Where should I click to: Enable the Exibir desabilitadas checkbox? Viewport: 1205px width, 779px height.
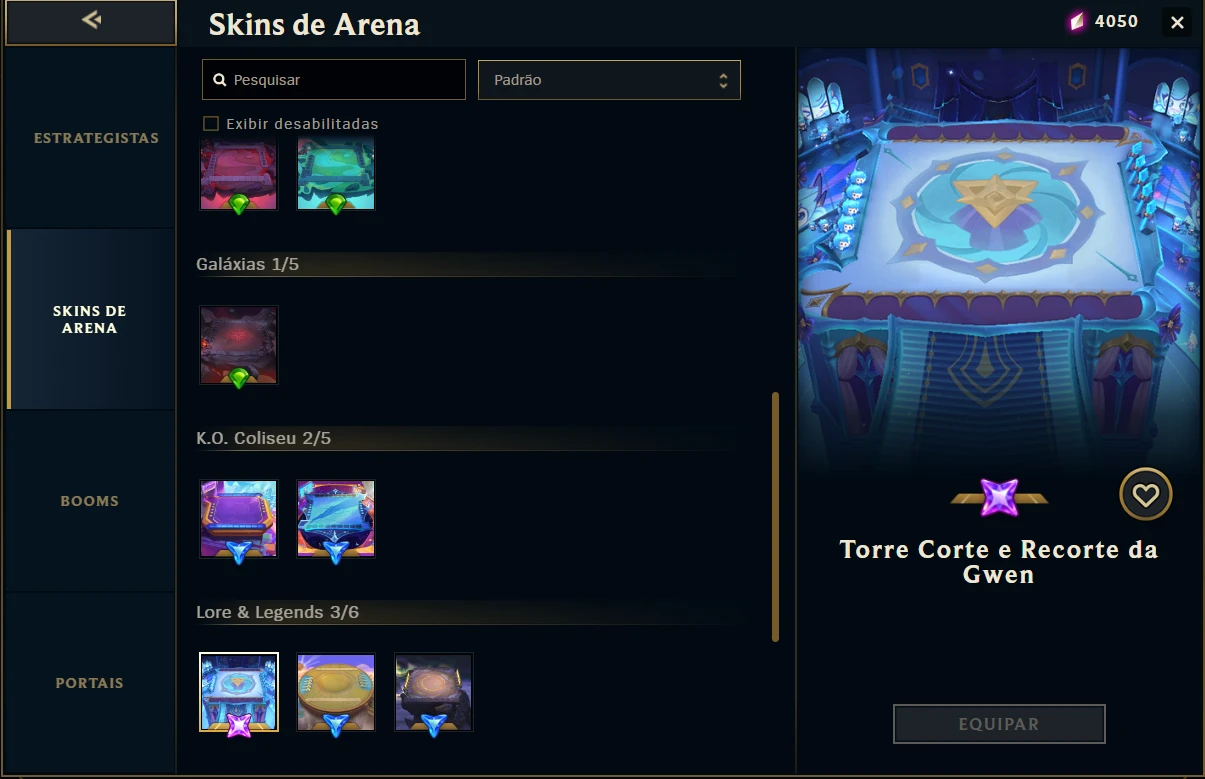211,124
